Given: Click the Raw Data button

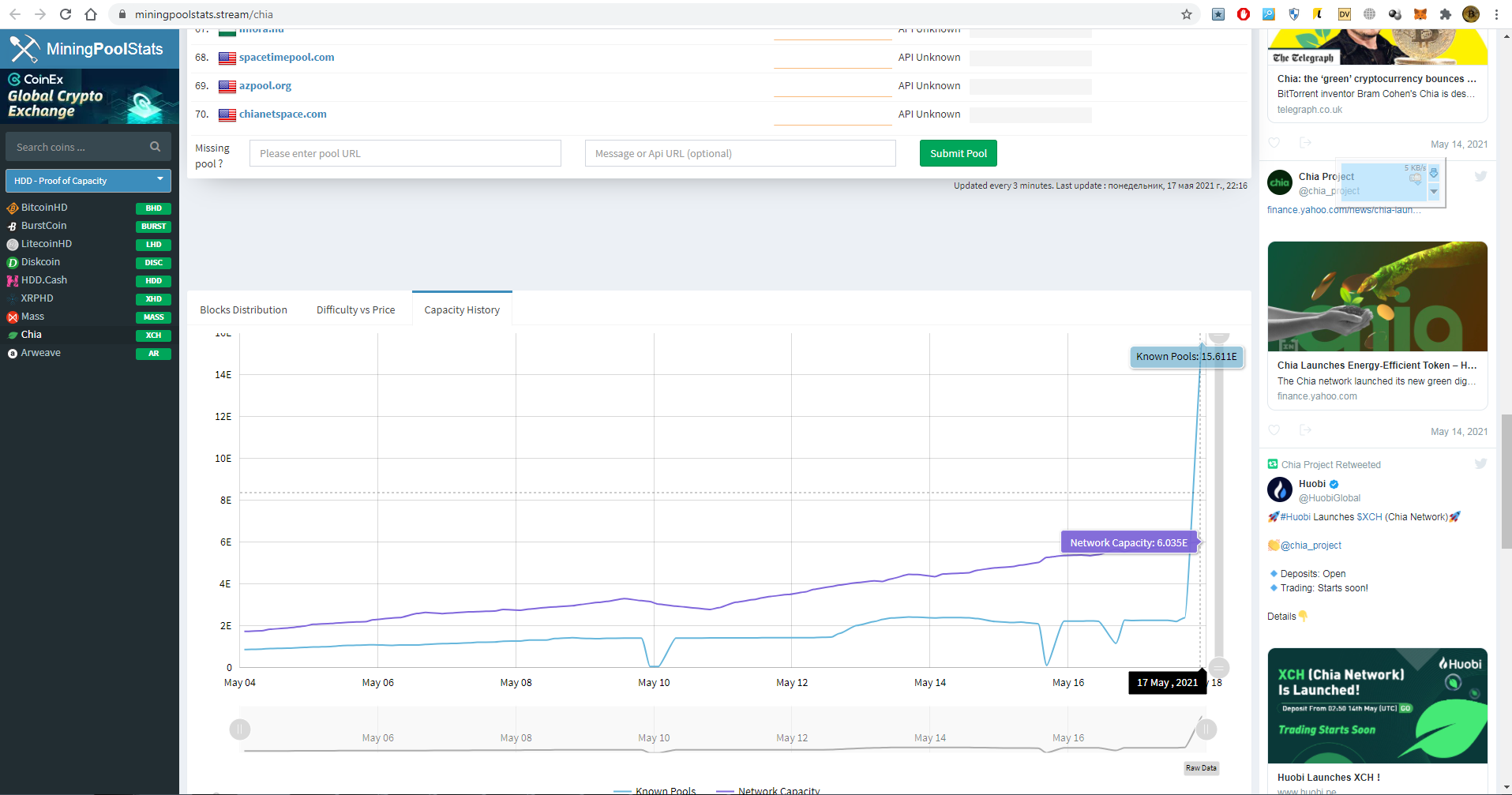Looking at the screenshot, I should click(1201, 767).
